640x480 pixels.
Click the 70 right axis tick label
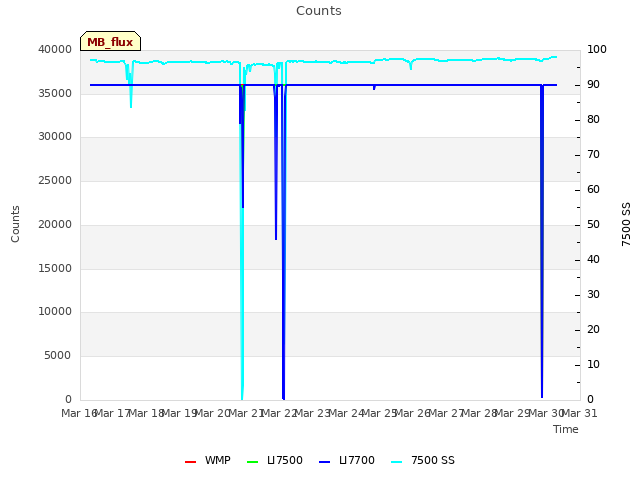(593, 154)
